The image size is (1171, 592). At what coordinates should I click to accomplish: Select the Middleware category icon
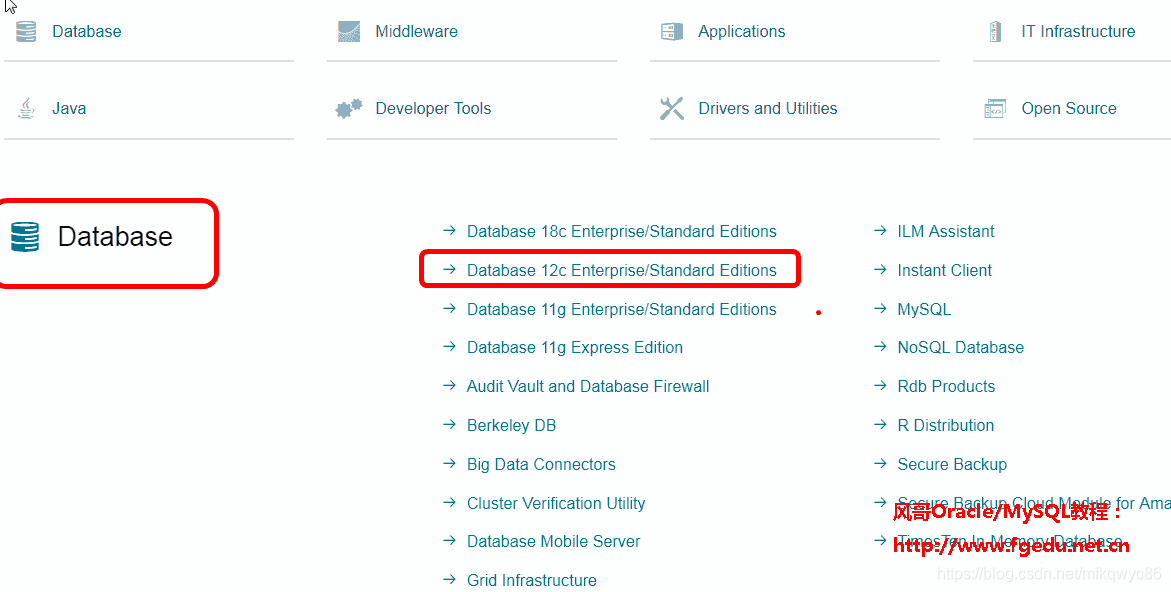pyautogui.click(x=348, y=31)
